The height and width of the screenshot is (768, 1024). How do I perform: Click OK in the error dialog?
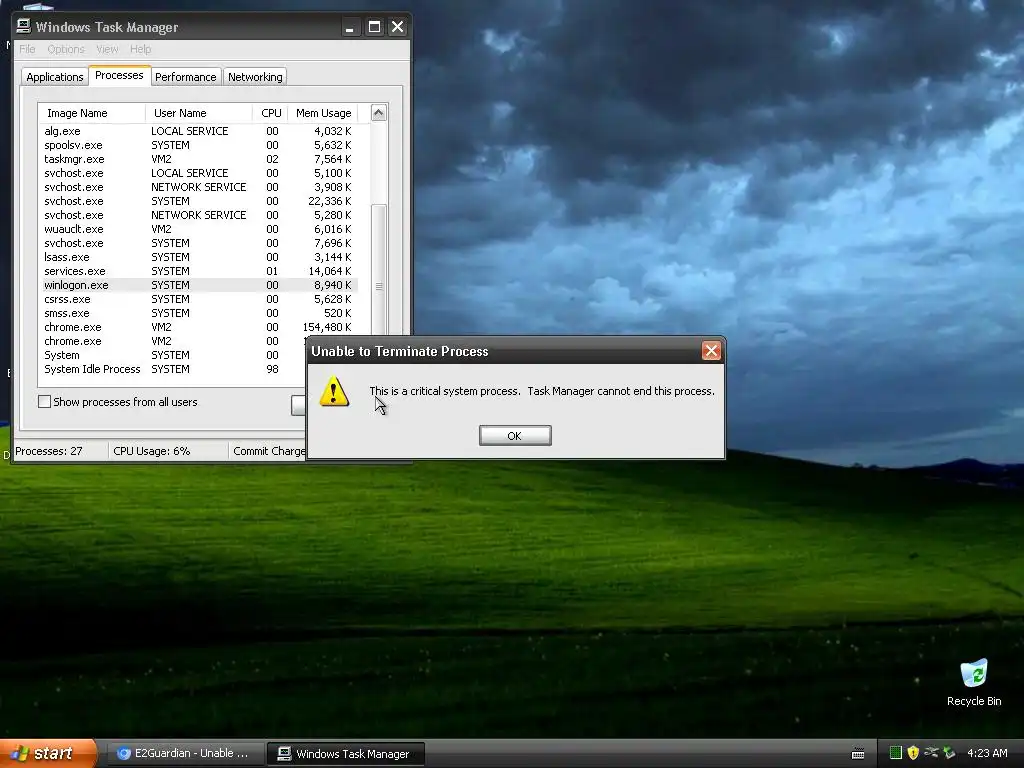(515, 436)
